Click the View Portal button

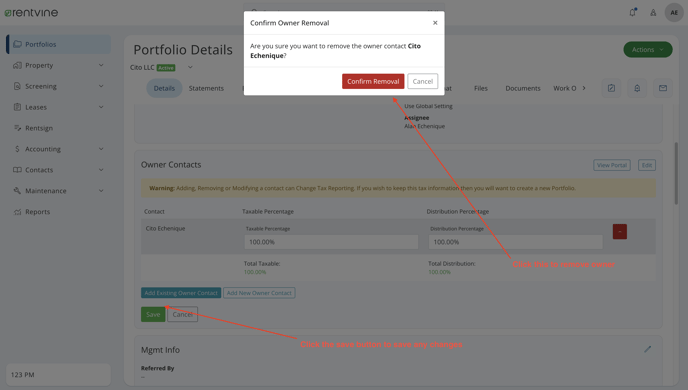[612, 165]
